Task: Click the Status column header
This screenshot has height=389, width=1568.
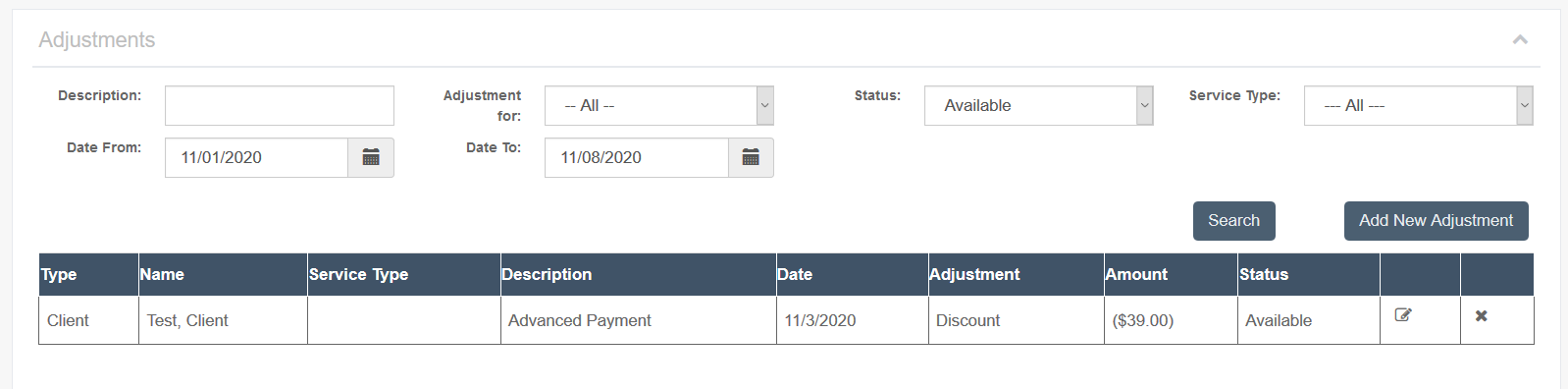Action: coord(1264,274)
